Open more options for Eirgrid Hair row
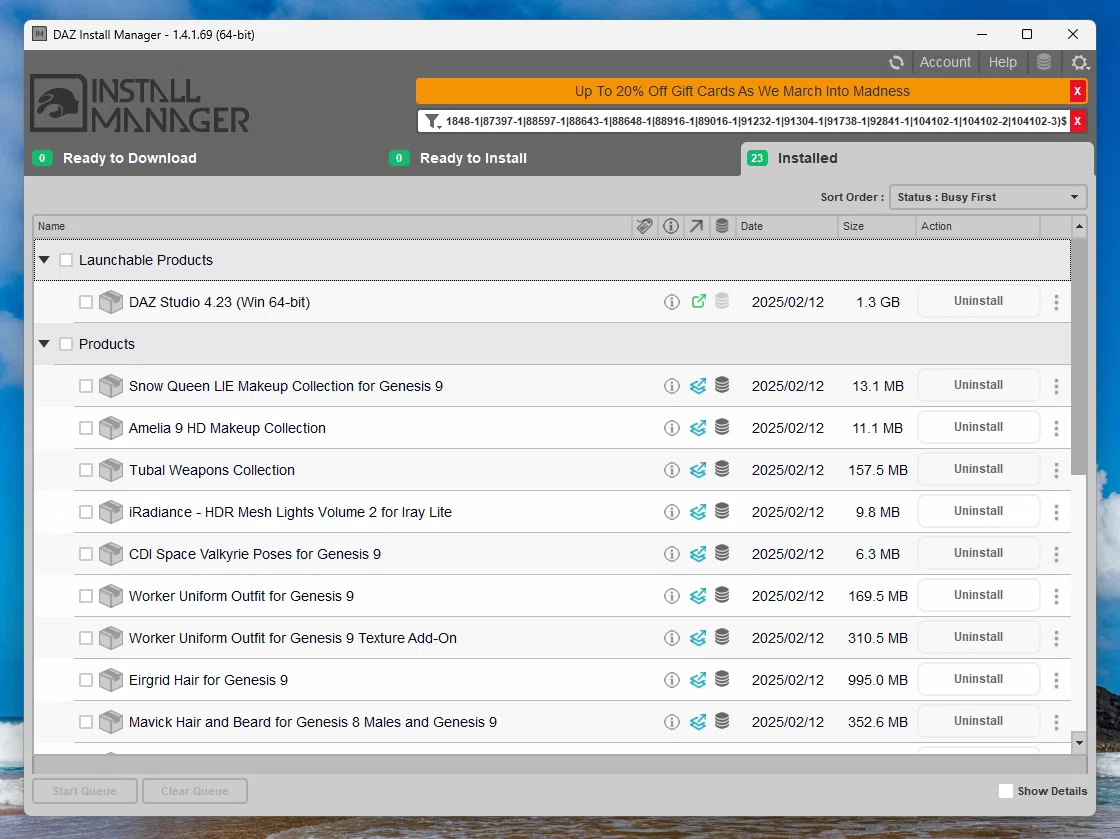 tap(1056, 680)
